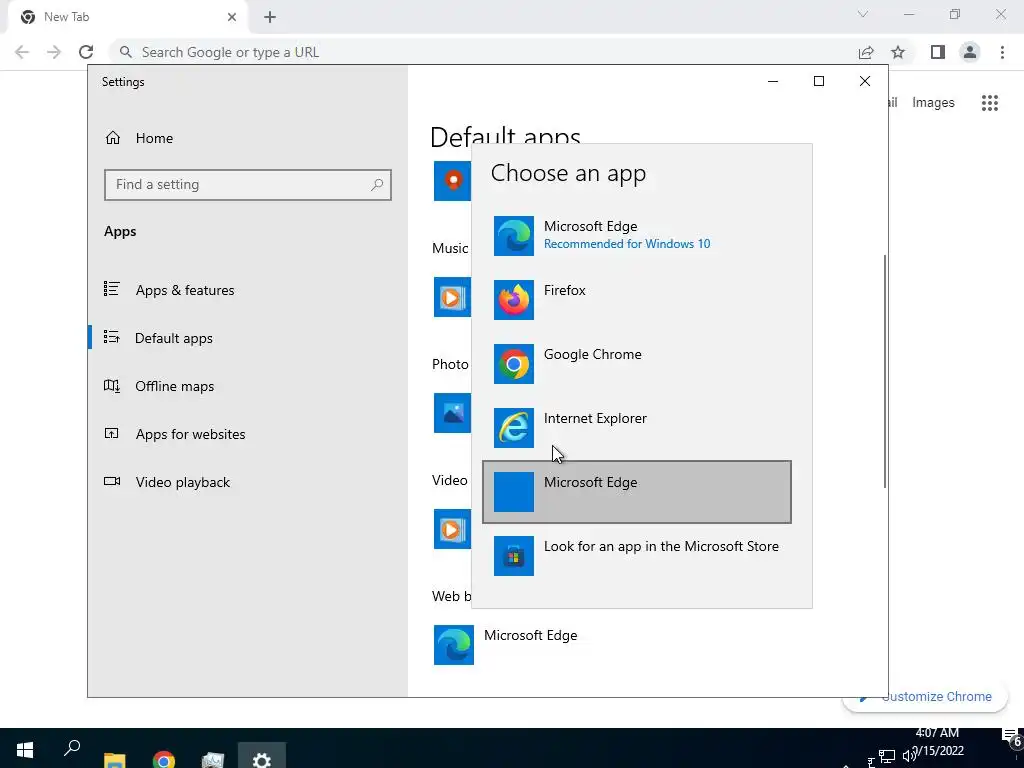Choose Microsoft Edge recommended for Windows 10
The image size is (1024, 768).
pyautogui.click(x=637, y=236)
